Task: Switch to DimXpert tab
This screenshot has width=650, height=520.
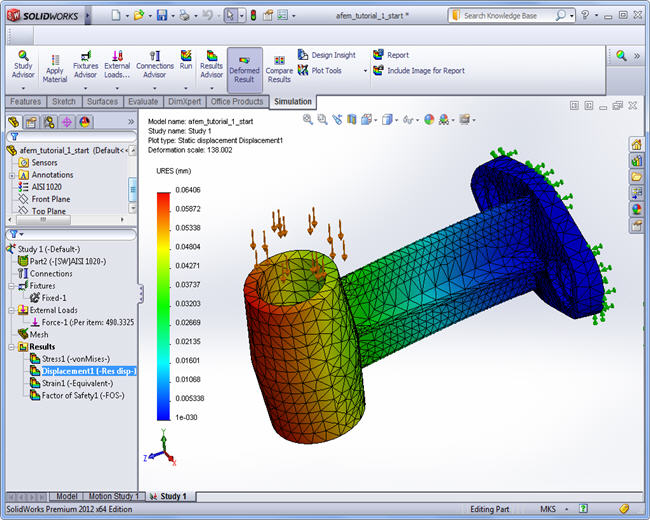Action: [184, 102]
